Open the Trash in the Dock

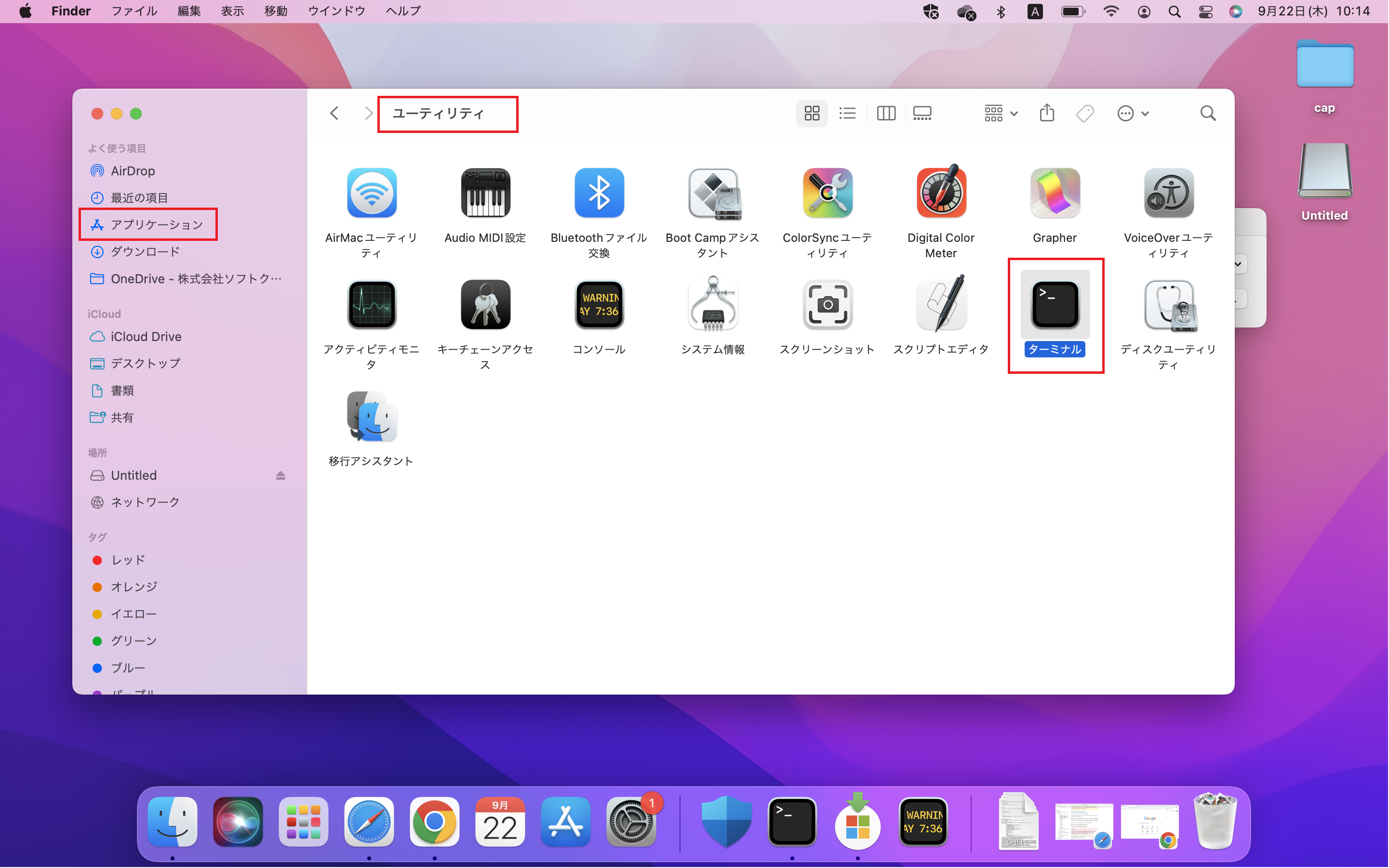(1215, 821)
